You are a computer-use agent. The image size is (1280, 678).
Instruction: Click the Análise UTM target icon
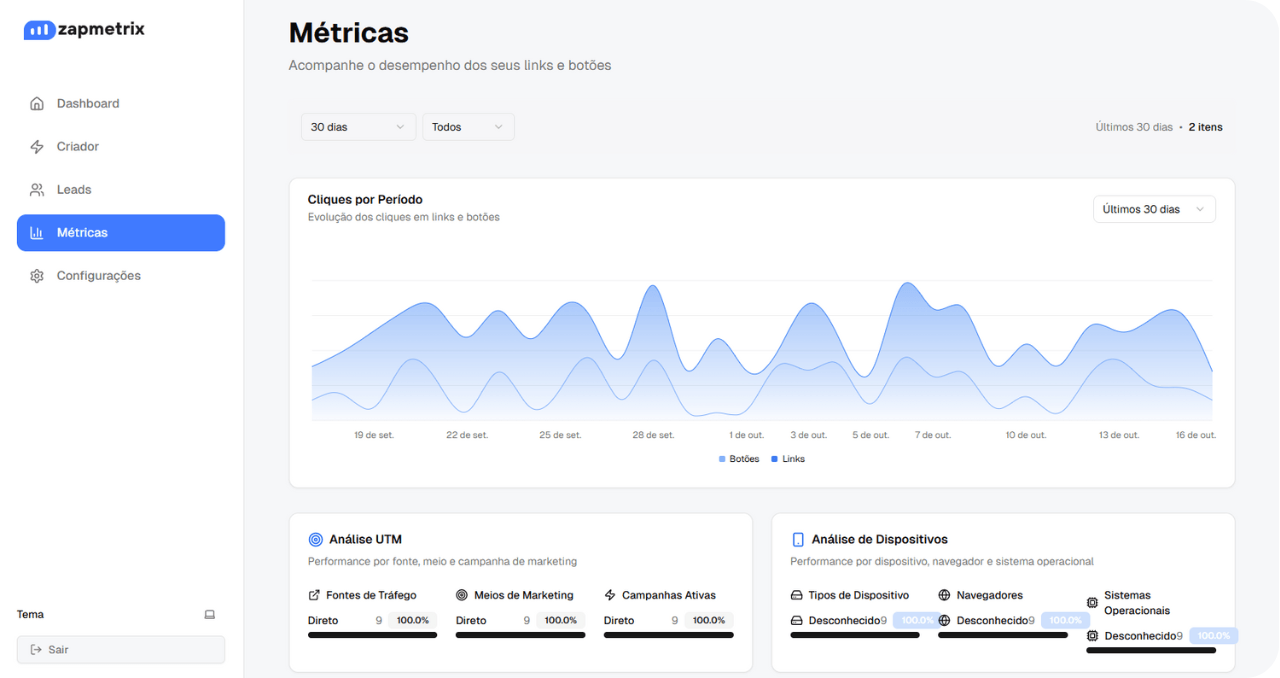316,540
